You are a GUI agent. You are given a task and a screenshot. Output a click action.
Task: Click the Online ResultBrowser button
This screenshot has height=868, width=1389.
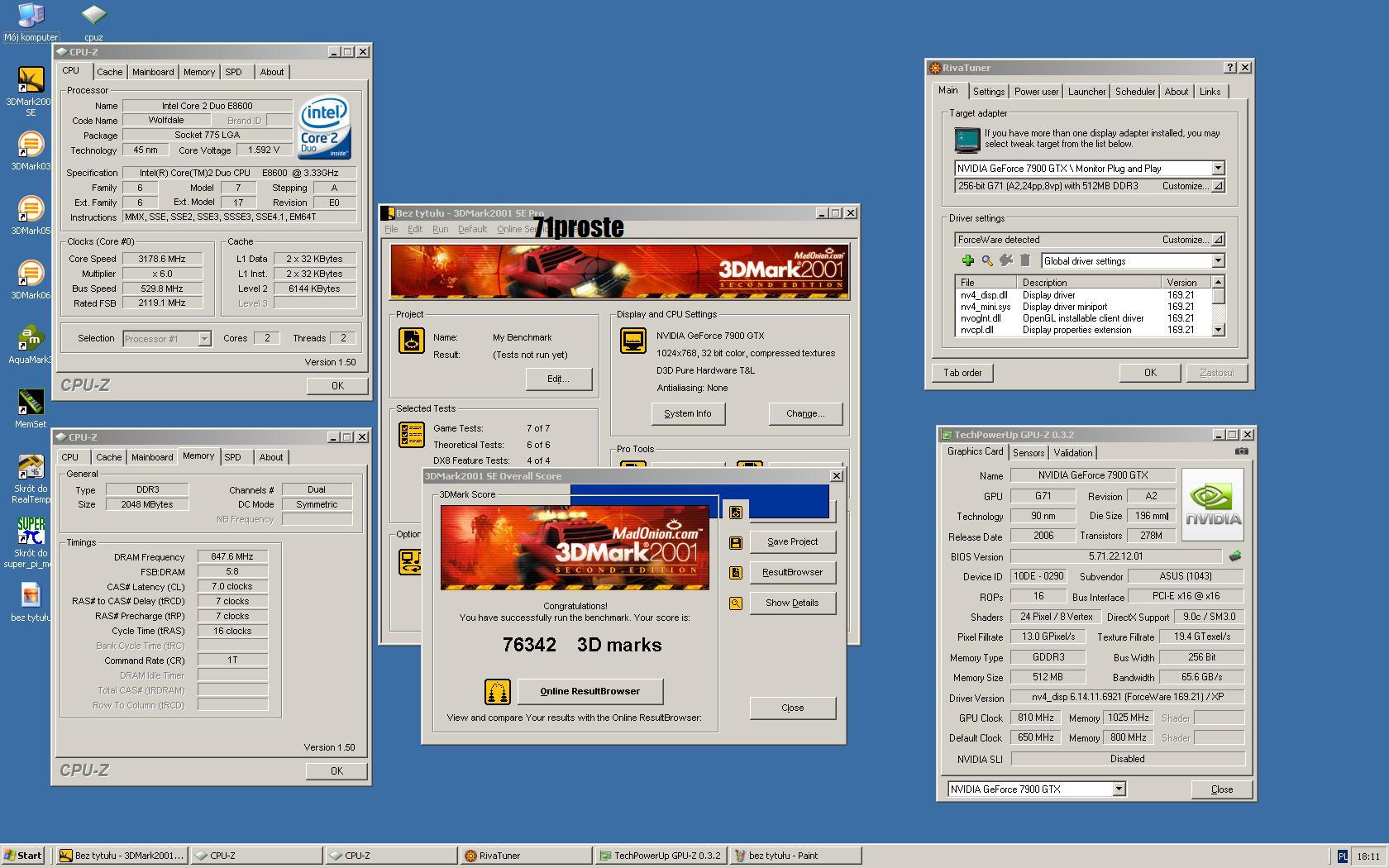pos(590,691)
